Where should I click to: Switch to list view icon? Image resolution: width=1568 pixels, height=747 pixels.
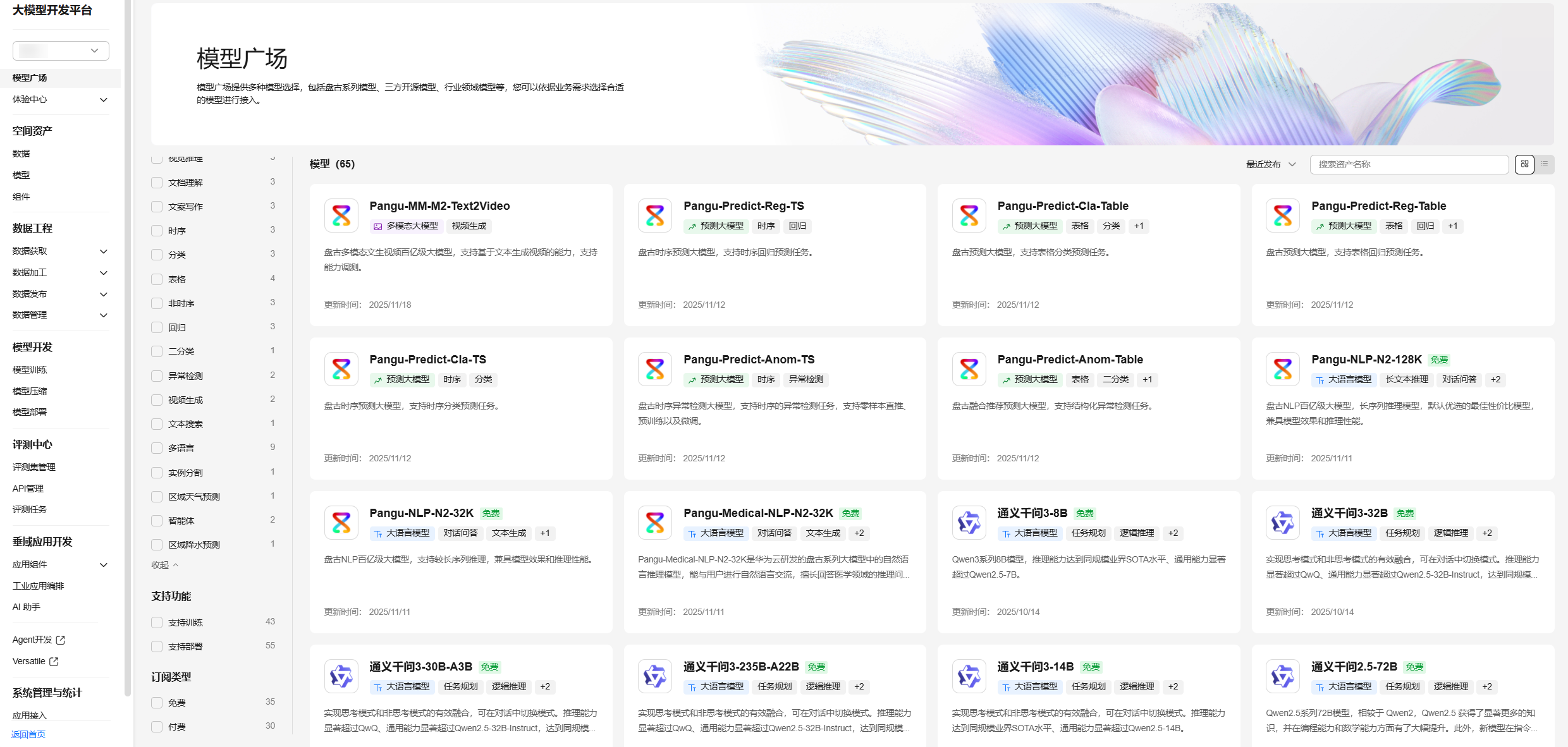1545,164
